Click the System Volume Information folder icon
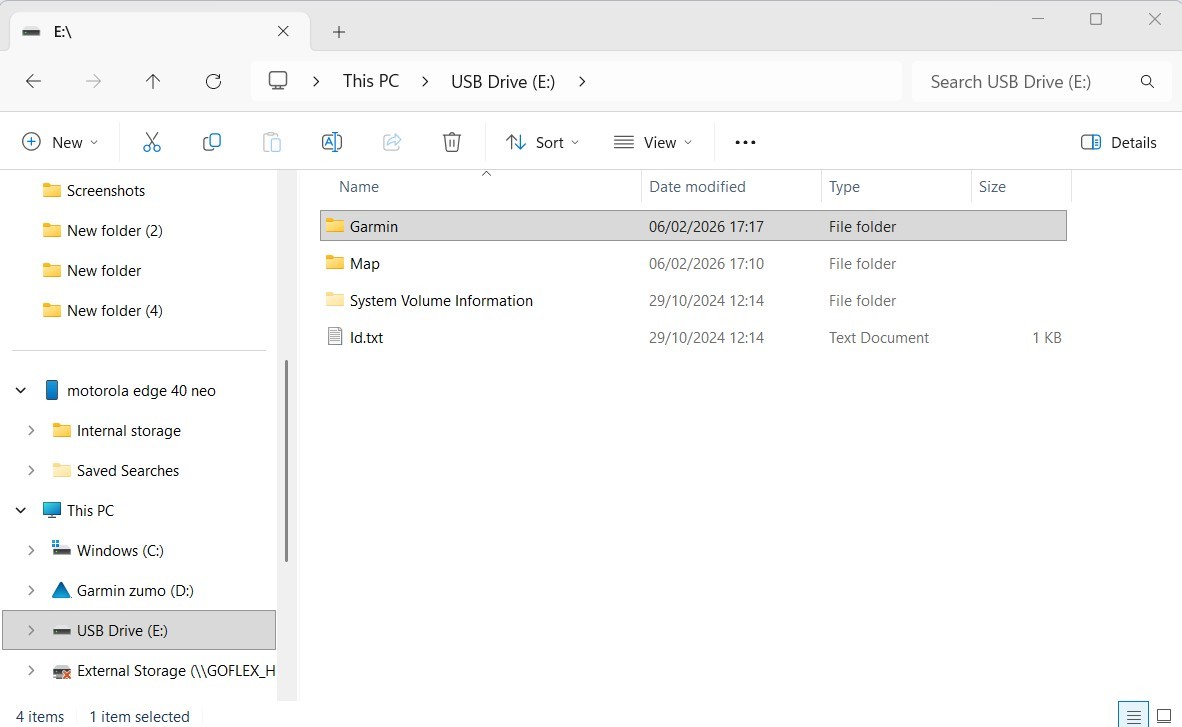 [x=335, y=300]
